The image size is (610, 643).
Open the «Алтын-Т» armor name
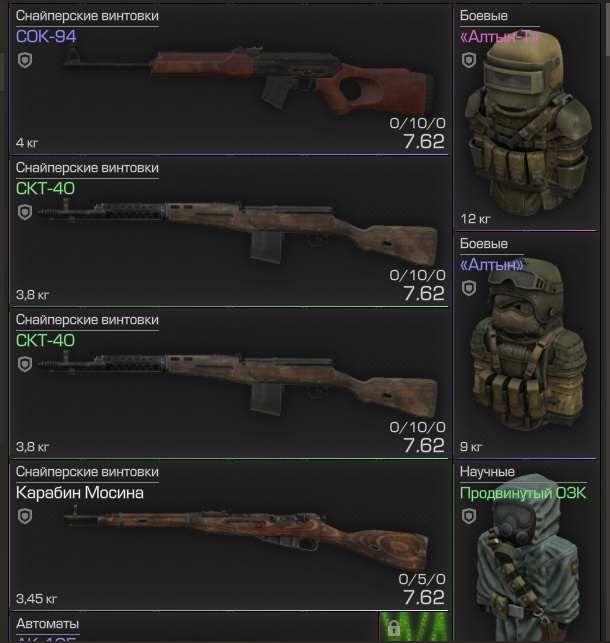(499, 37)
